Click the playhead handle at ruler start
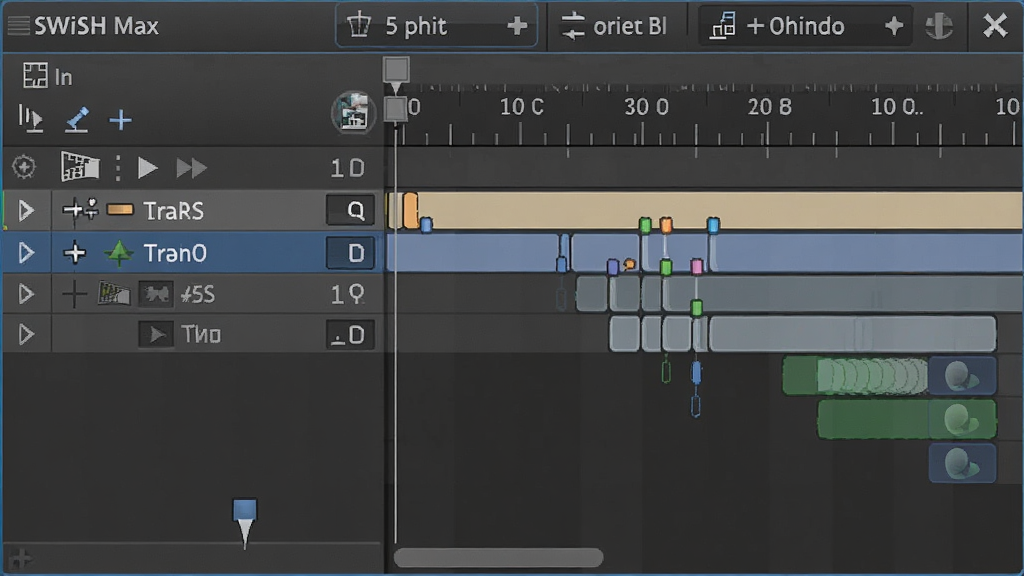 coord(394,109)
